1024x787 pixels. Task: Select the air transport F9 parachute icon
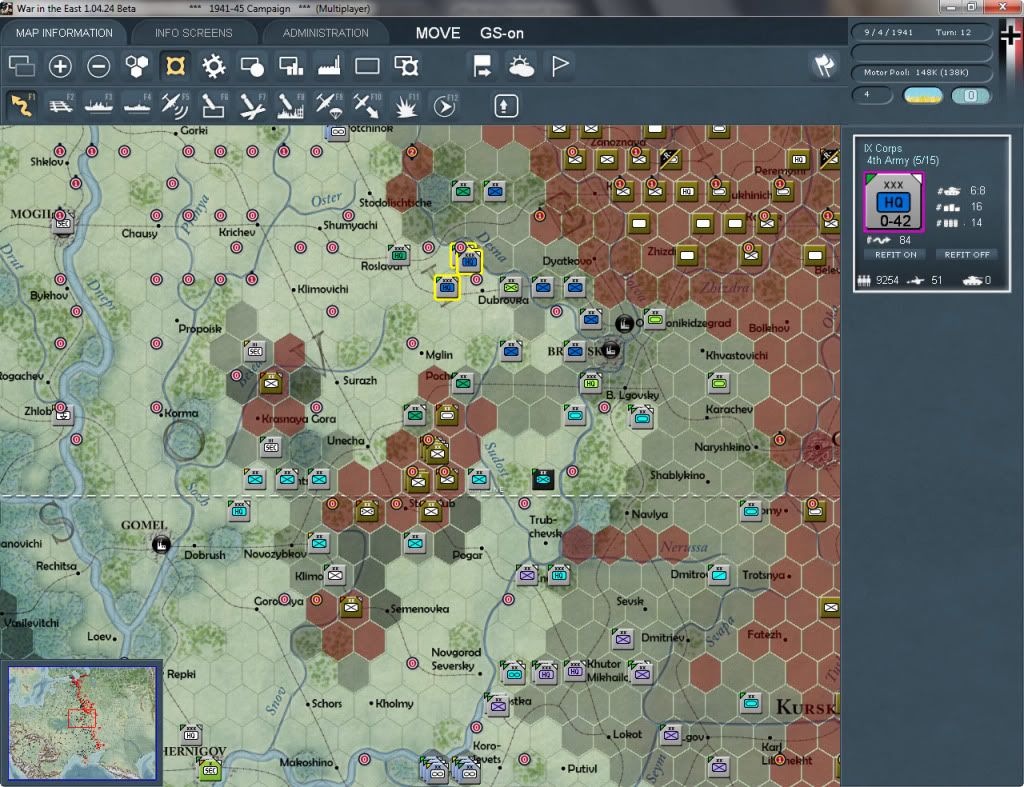coord(329,105)
